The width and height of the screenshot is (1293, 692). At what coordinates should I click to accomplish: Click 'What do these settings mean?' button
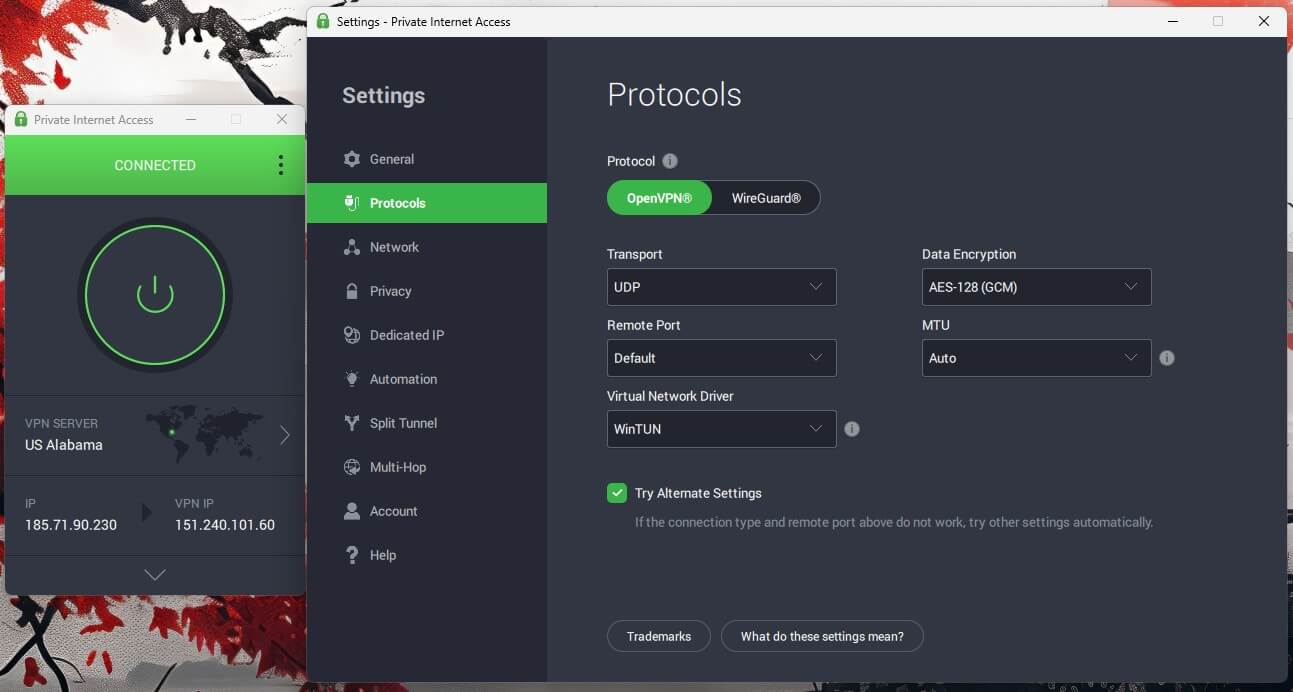tap(822, 636)
